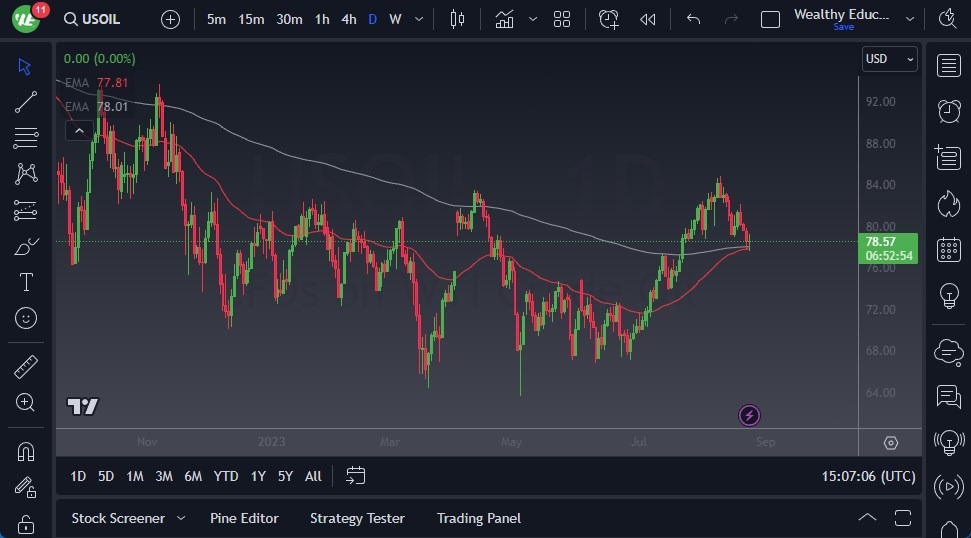Viewport: 971px width, 538px height.
Task: Expand the Stock Screener dropdown arrow
Action: (181, 518)
